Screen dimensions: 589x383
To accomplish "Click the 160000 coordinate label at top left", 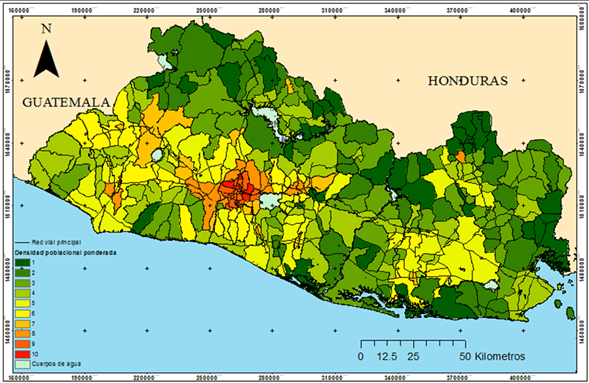I will pyautogui.click(x=19, y=11).
